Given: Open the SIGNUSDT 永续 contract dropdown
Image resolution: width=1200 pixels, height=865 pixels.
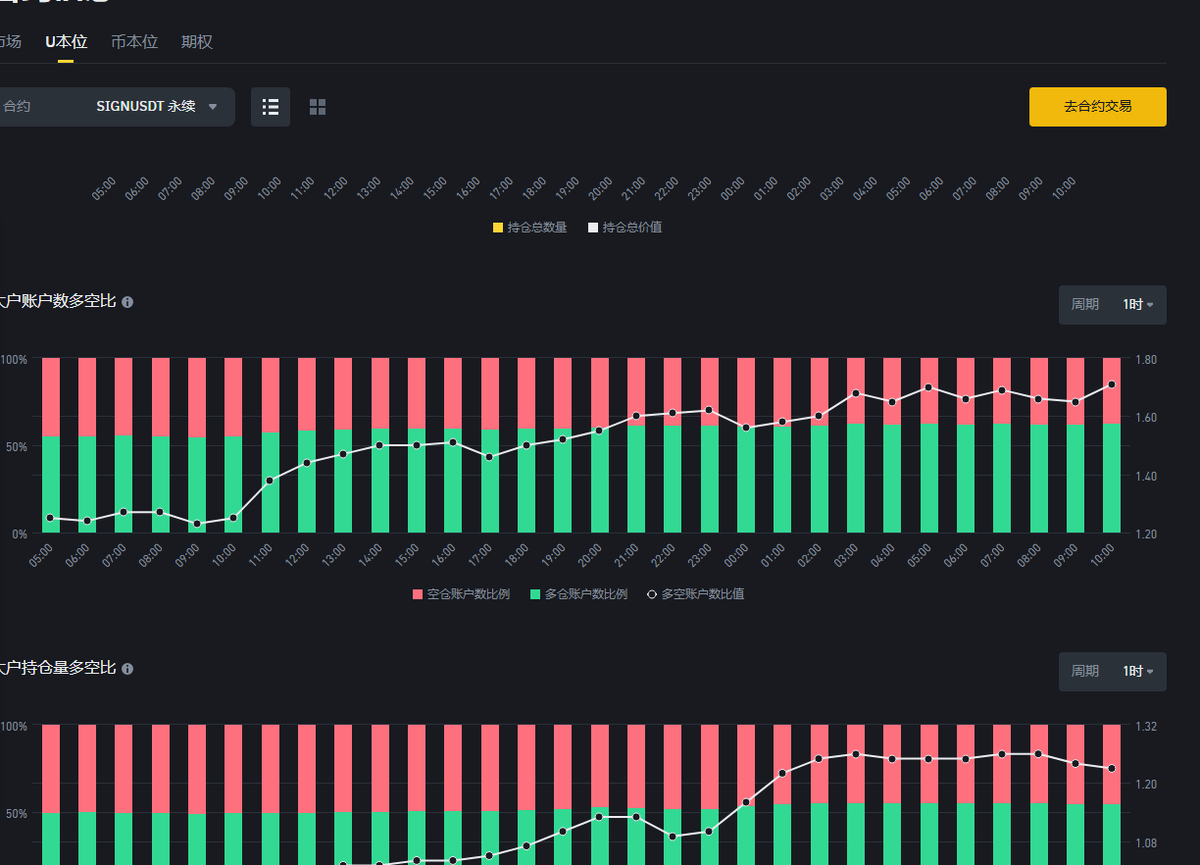Looking at the screenshot, I should coord(117,106).
